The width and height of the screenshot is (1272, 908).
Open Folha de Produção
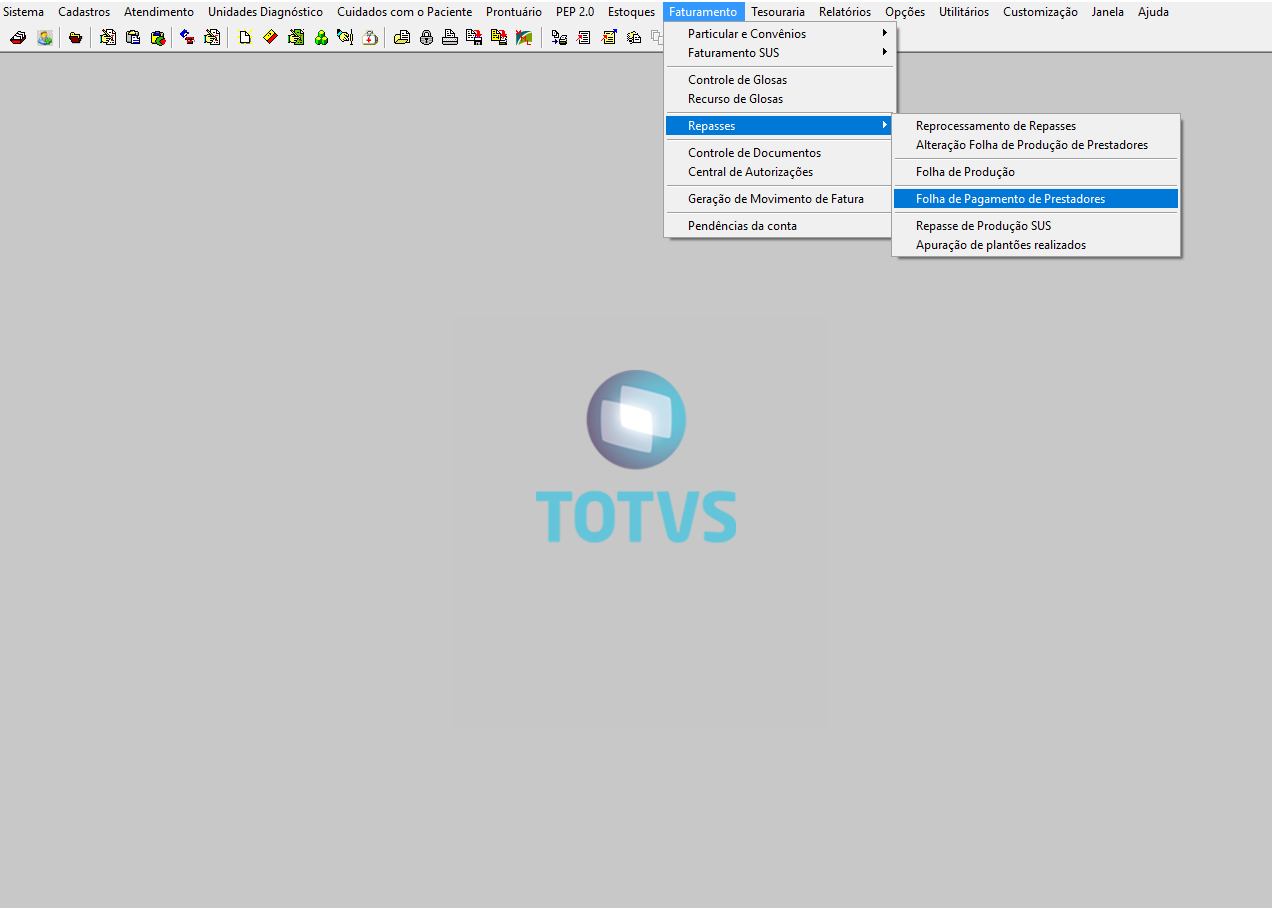[x=1036, y=172]
